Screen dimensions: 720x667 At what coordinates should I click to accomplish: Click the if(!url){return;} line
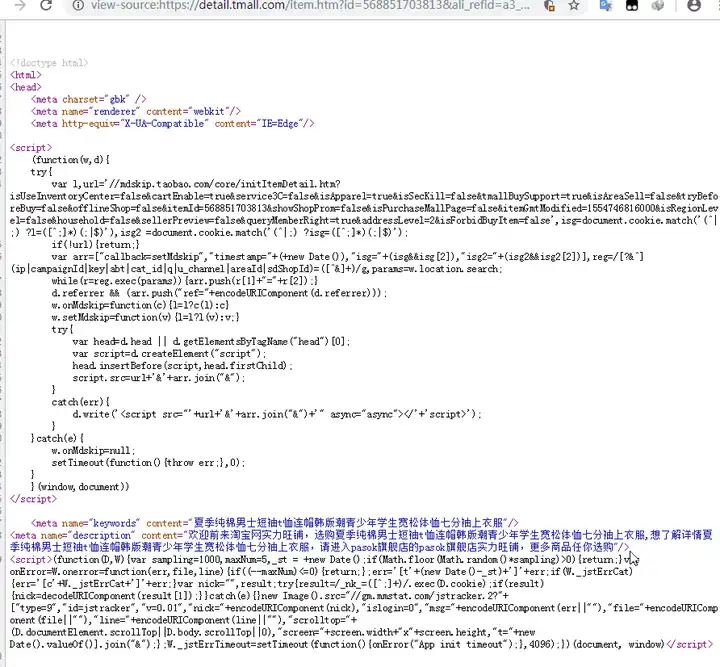coord(96,245)
